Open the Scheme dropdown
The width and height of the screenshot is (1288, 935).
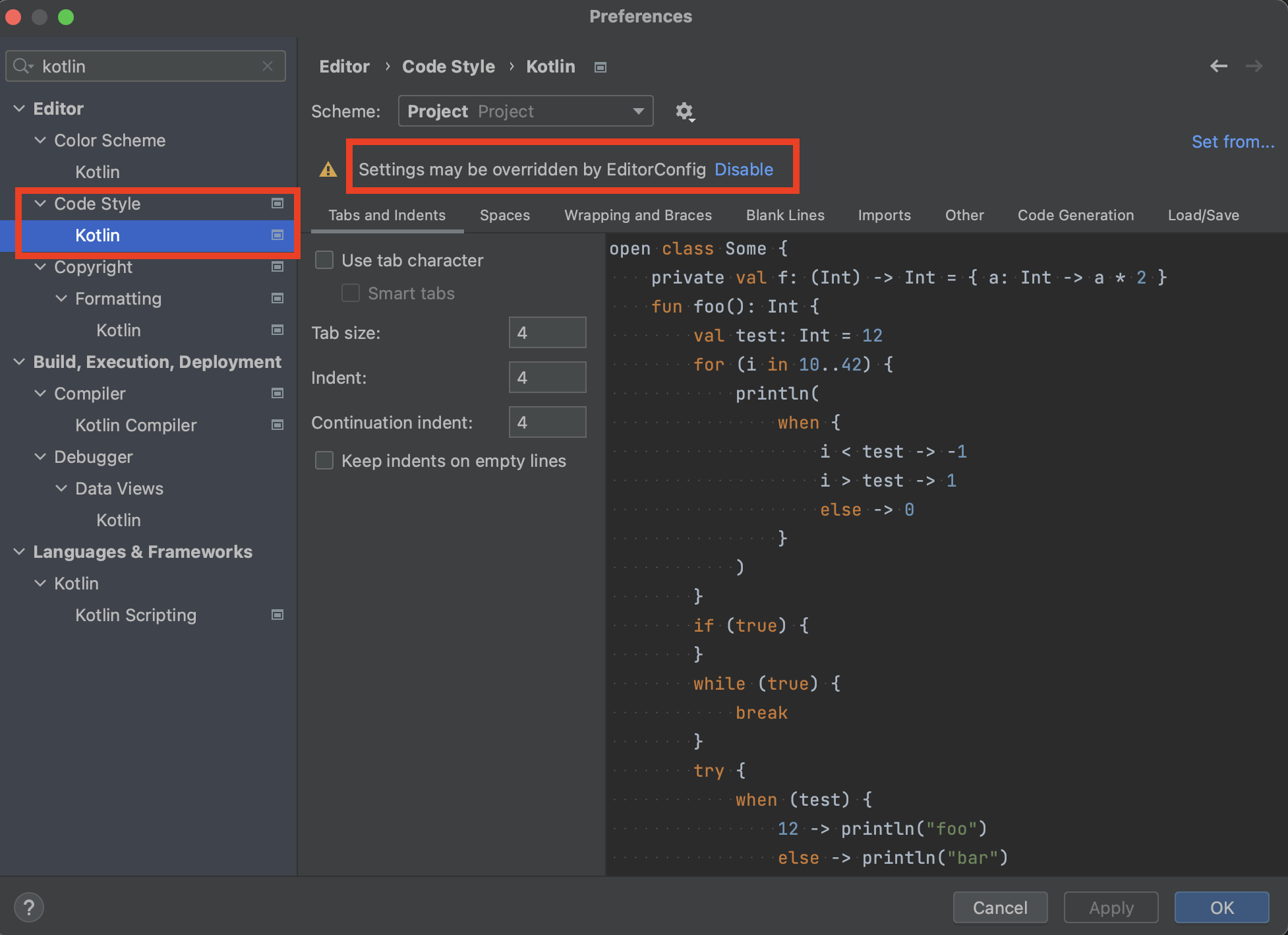(525, 111)
